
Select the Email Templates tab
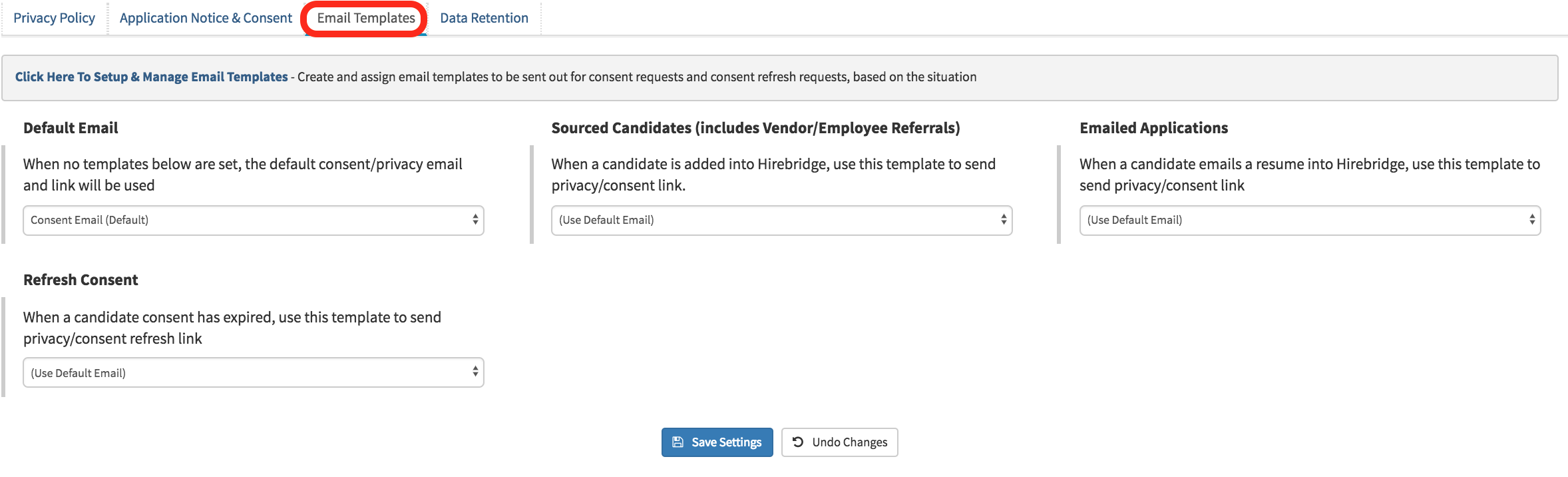365,18
